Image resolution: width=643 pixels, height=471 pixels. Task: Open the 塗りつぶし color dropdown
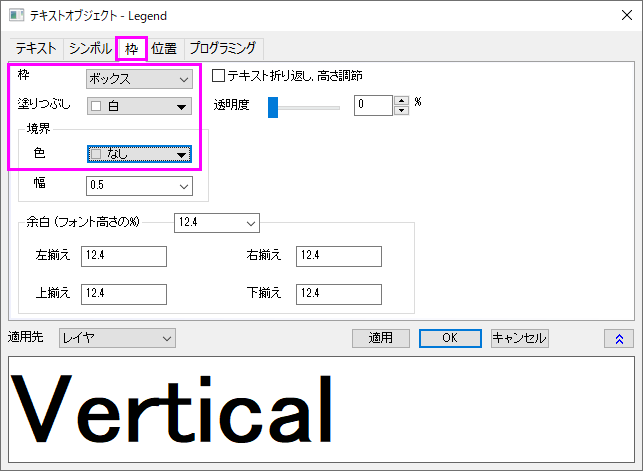click(139, 106)
